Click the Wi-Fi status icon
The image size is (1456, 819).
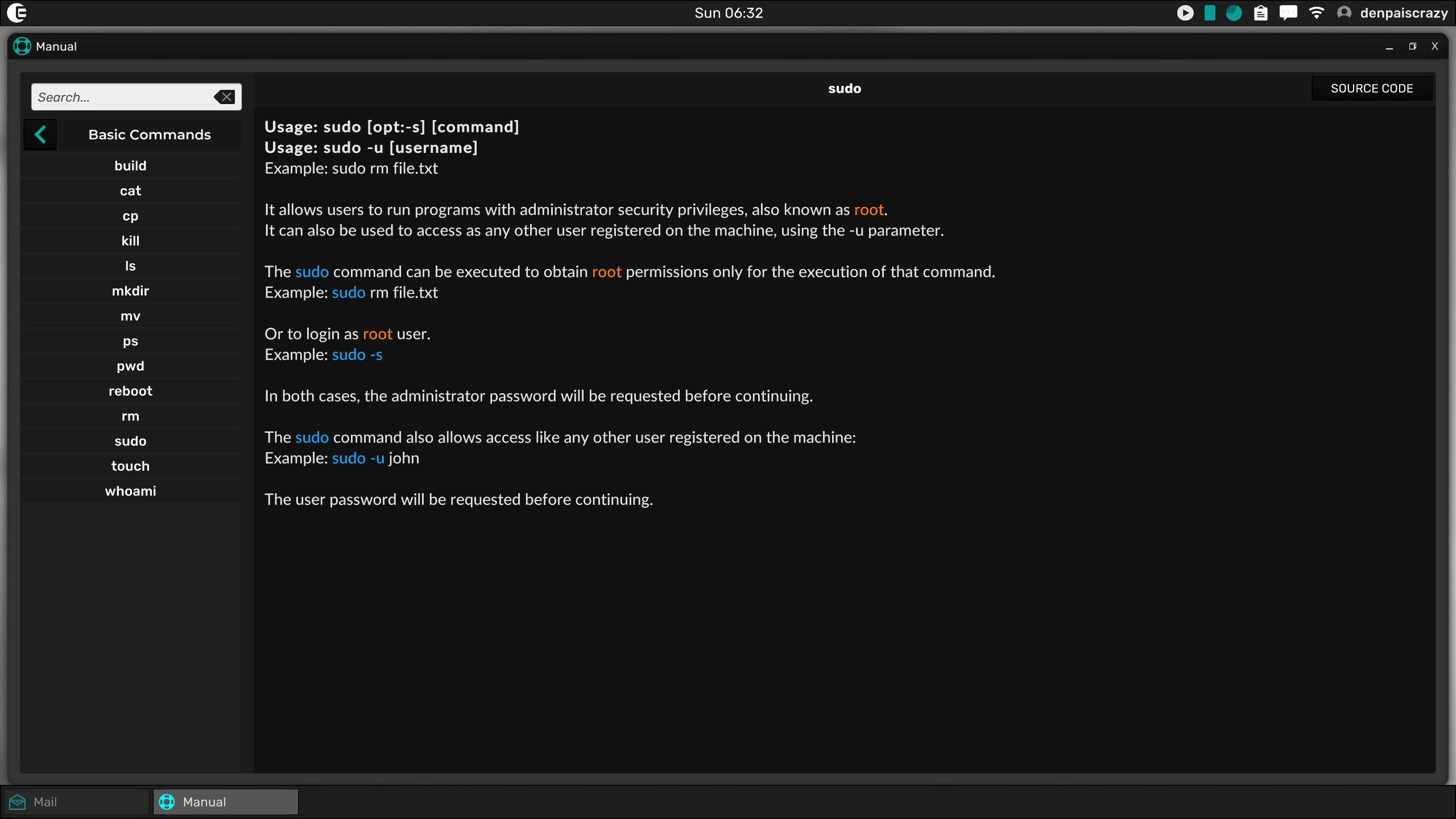(1316, 13)
